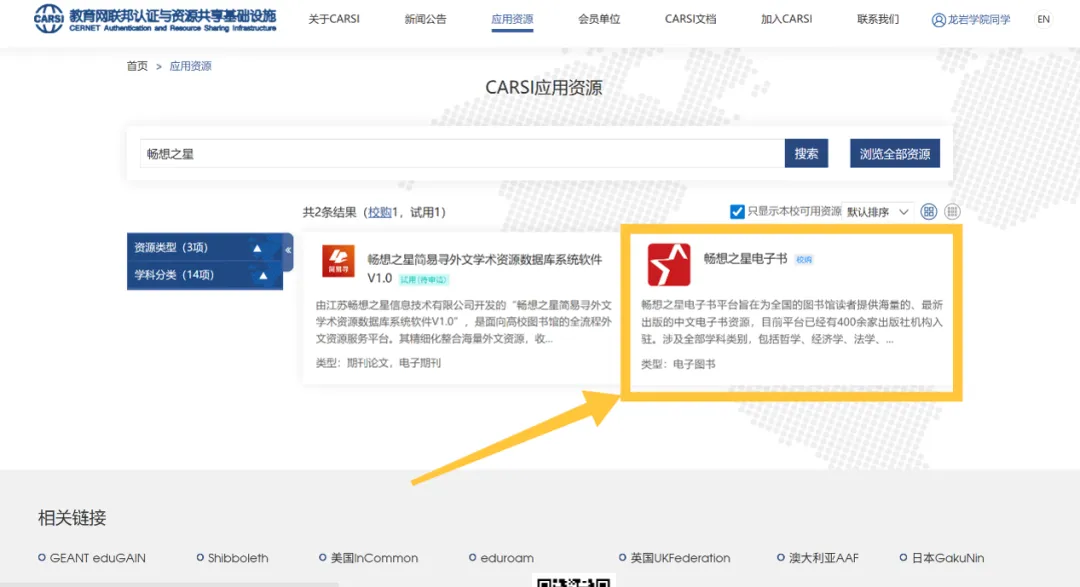Open the 默认排序 sort dropdown

[878, 212]
